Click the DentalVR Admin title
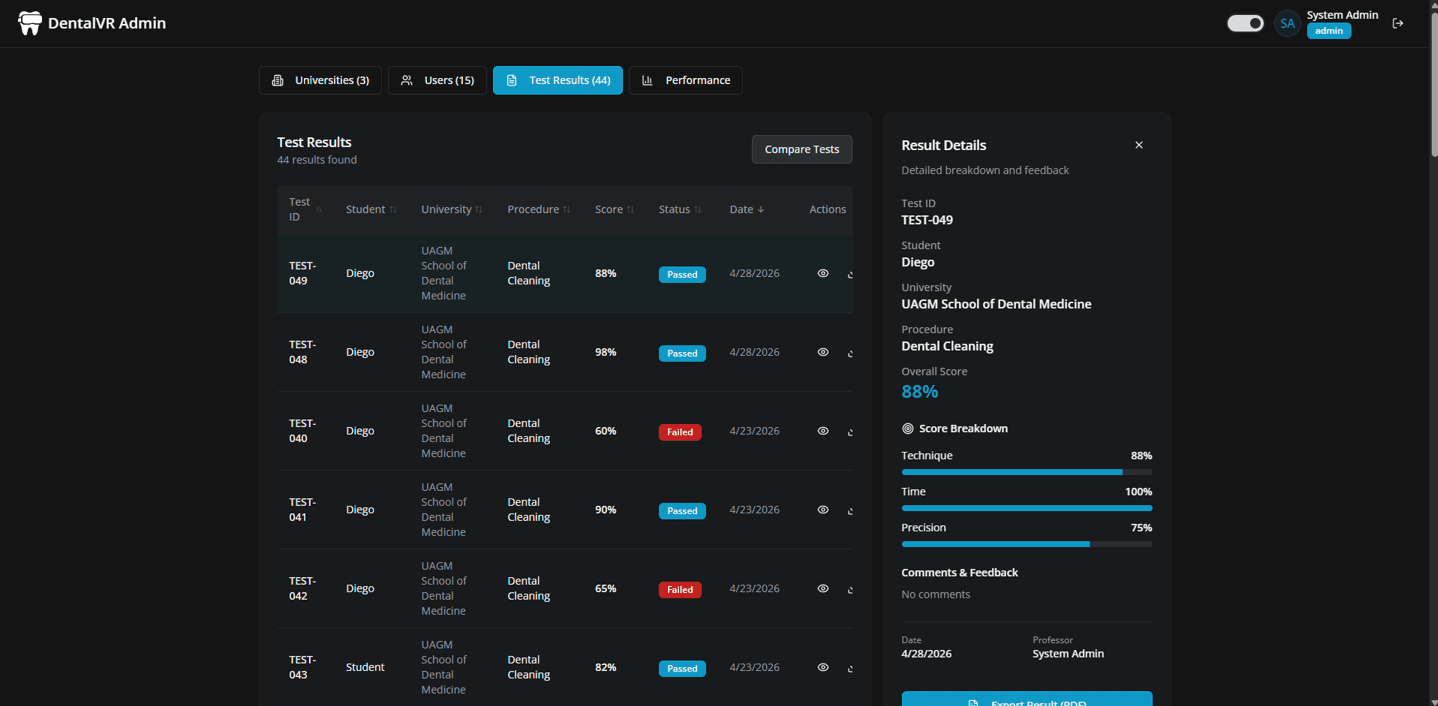1438x706 pixels. pyautogui.click(x=107, y=23)
